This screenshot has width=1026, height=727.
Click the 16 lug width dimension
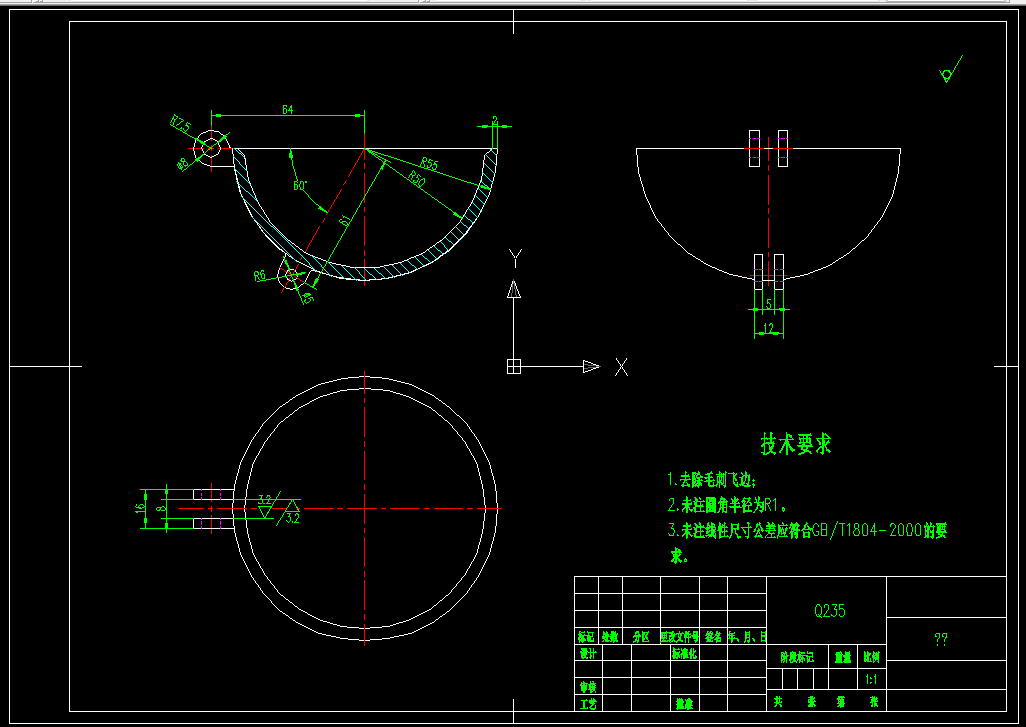[x=139, y=508]
